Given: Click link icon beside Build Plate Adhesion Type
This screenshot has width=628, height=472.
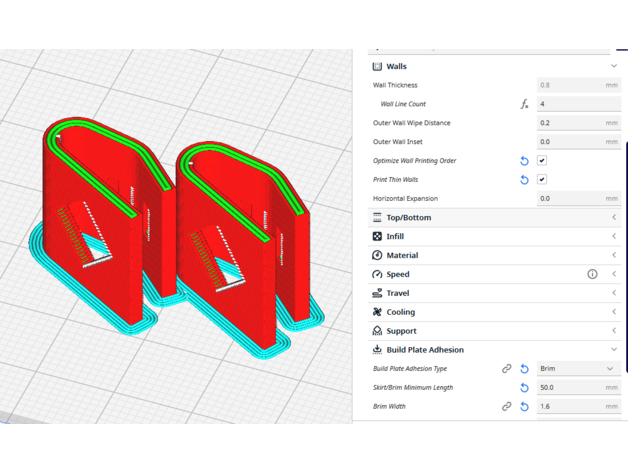Looking at the screenshot, I should tap(506, 369).
